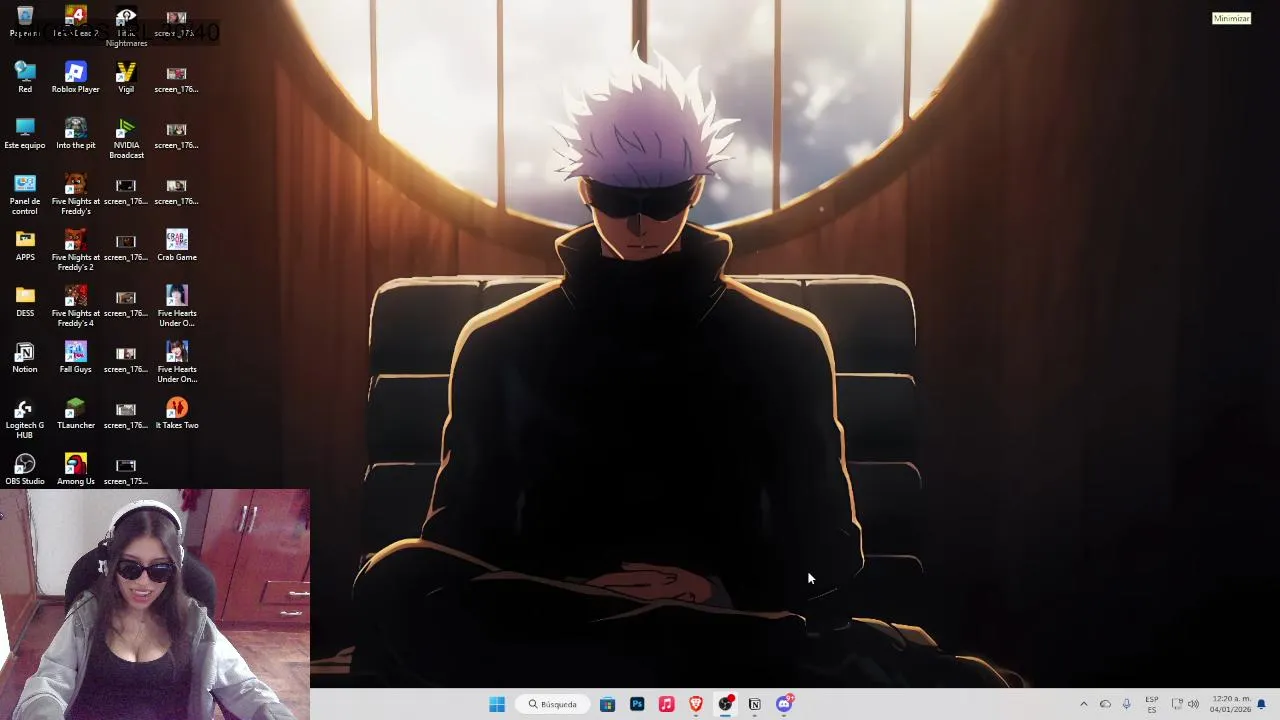This screenshot has width=1280, height=720.
Task: Select Five Nights at Freddy's 2 shortcut
Action: (75, 251)
